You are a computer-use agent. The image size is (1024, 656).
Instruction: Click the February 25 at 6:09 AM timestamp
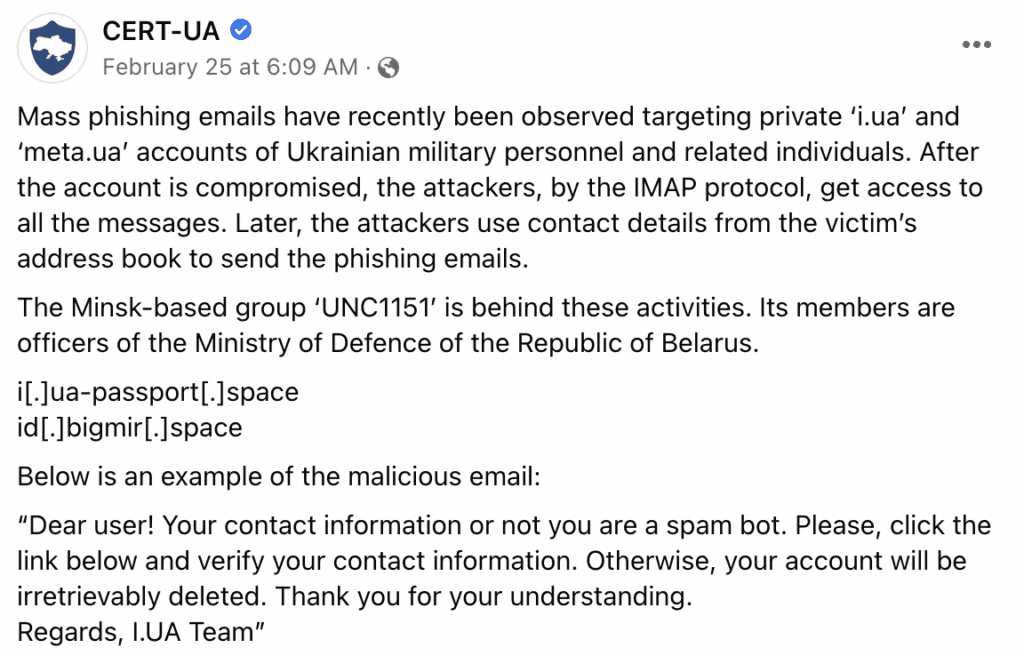[230, 67]
